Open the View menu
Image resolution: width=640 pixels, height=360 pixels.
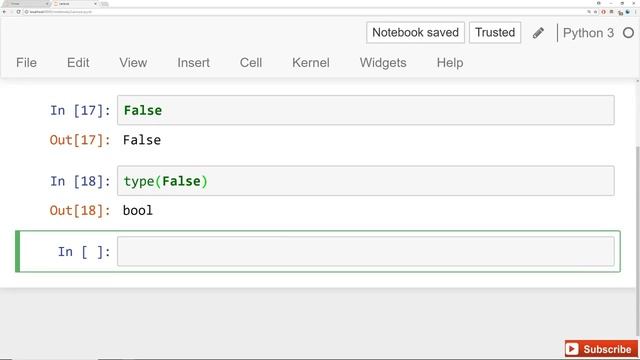(133, 62)
